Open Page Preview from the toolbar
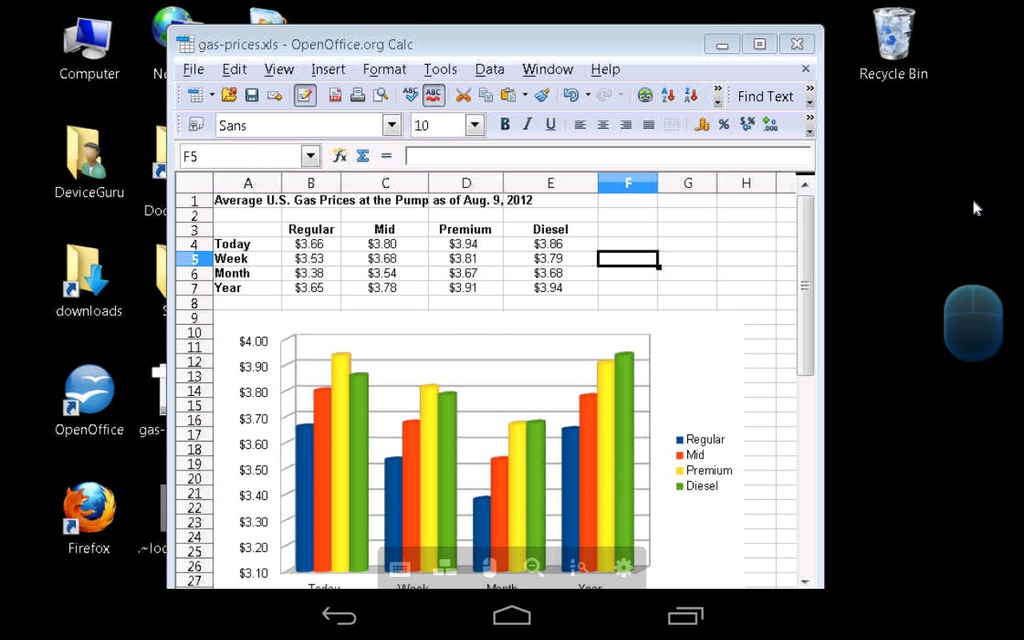The image size is (1024, 640). click(380, 95)
